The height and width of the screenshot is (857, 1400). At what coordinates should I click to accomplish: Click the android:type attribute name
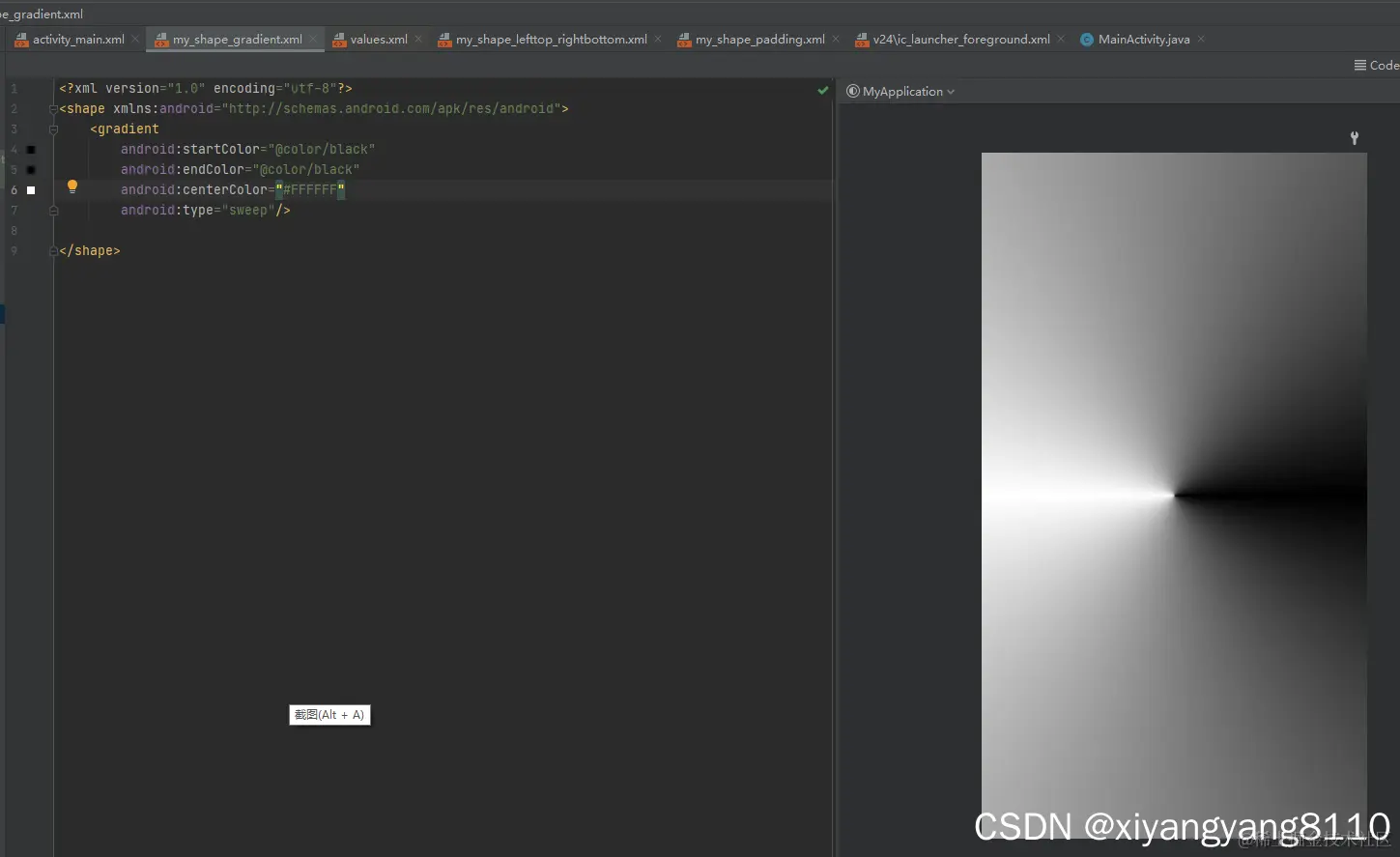167,211
